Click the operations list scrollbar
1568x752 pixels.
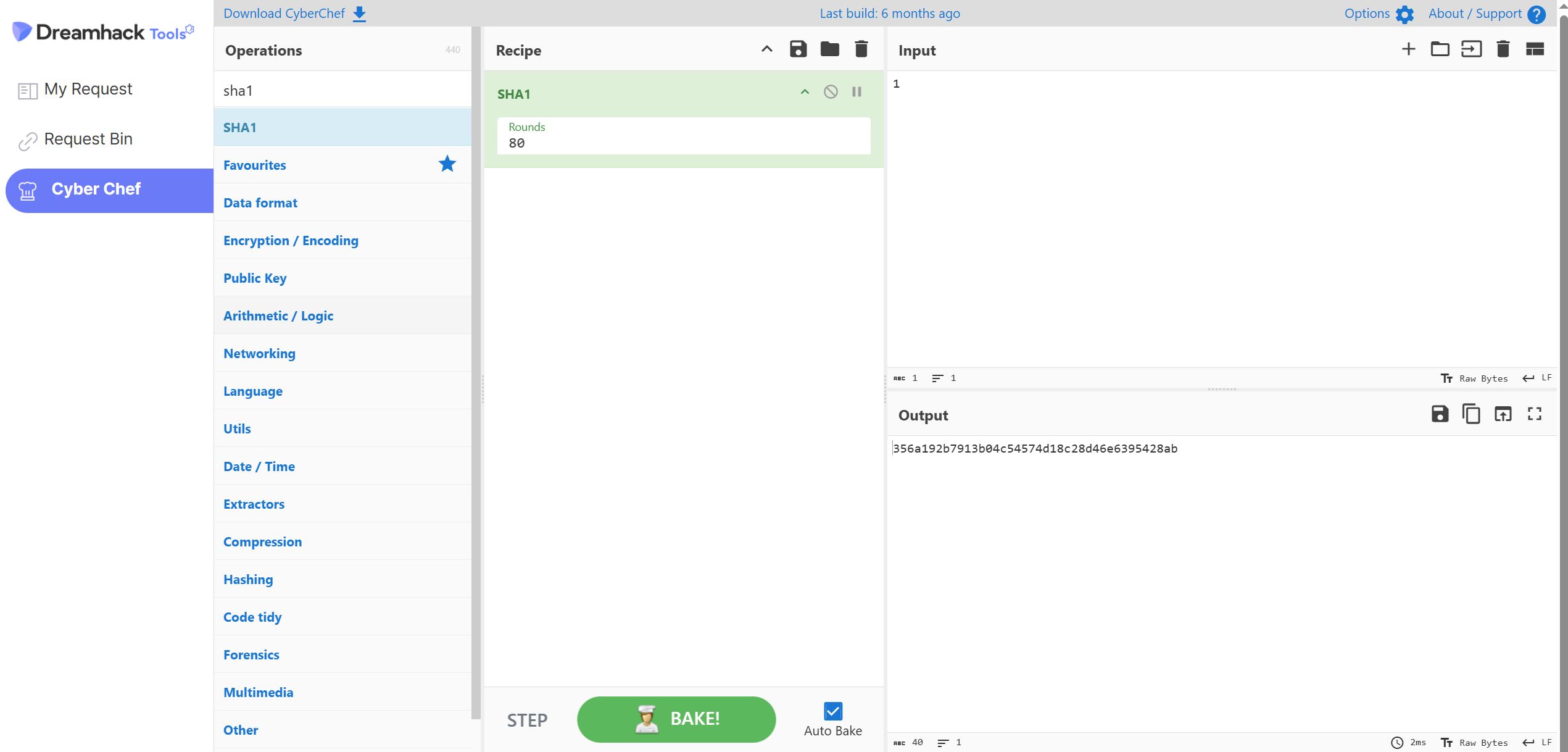[476, 370]
